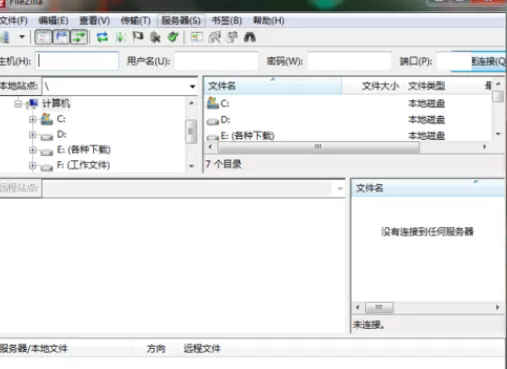This screenshot has height=369, width=507.
Task: Toggle directory comparison icon
Action: (x=214, y=37)
